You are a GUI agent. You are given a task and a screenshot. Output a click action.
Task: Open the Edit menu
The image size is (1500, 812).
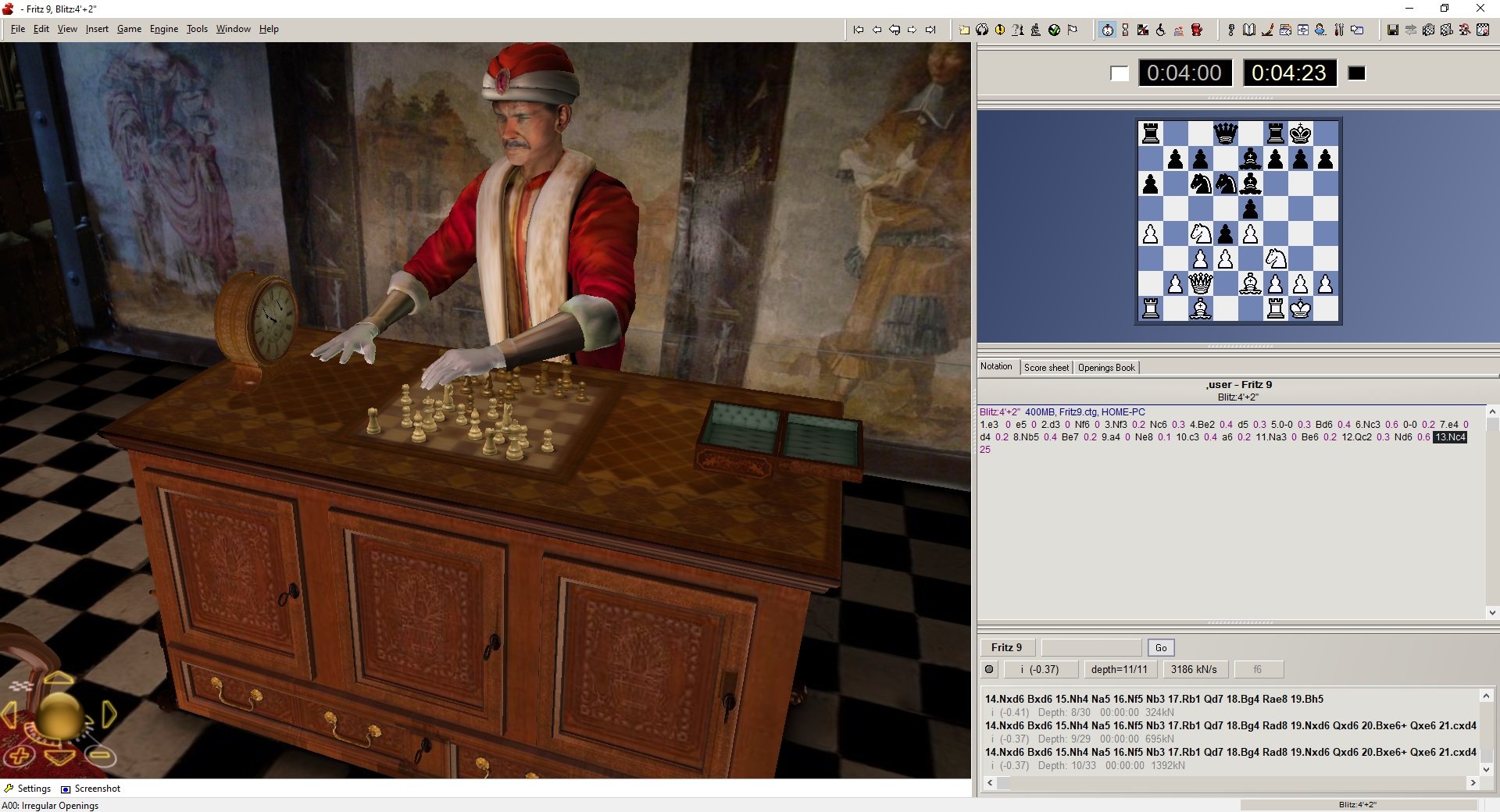[x=41, y=29]
